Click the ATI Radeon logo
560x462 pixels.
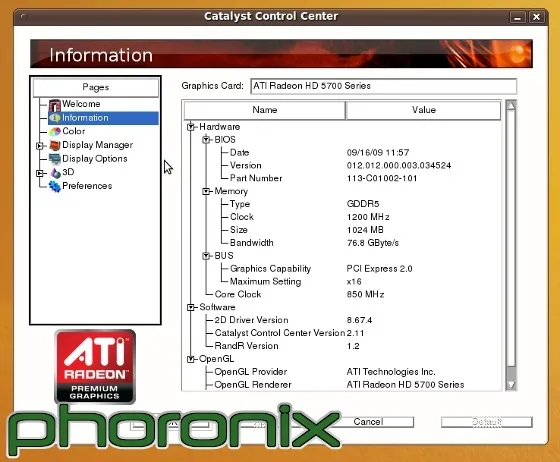(95, 366)
